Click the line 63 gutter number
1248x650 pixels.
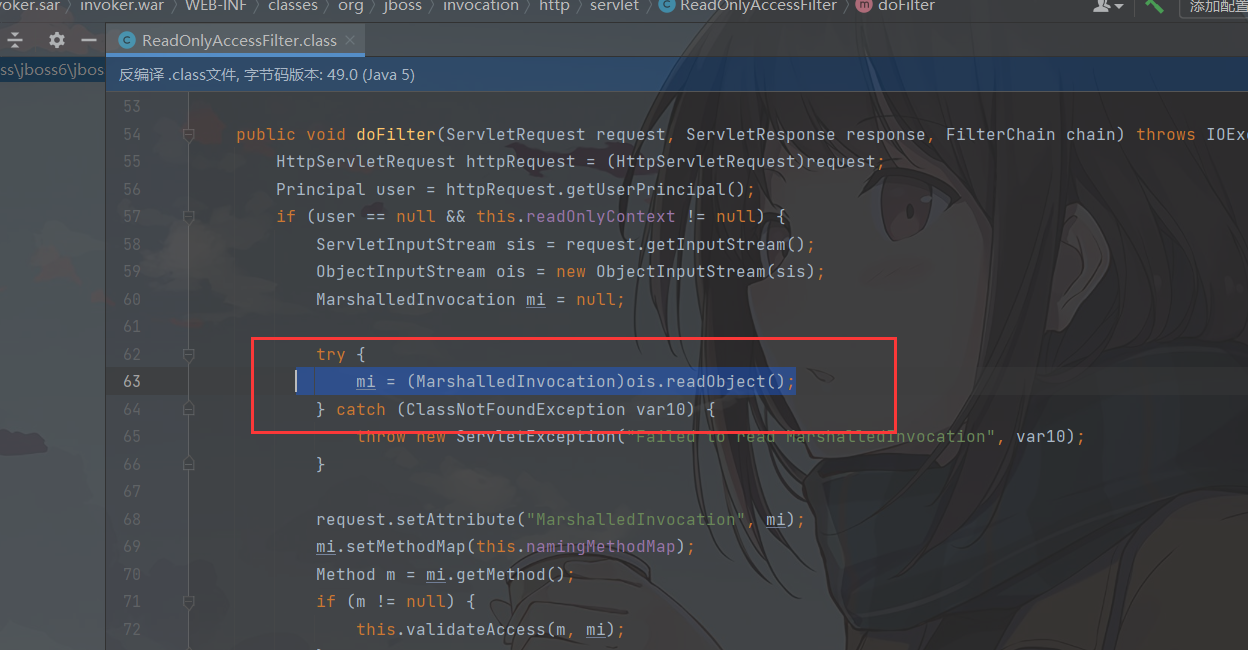click(132, 381)
